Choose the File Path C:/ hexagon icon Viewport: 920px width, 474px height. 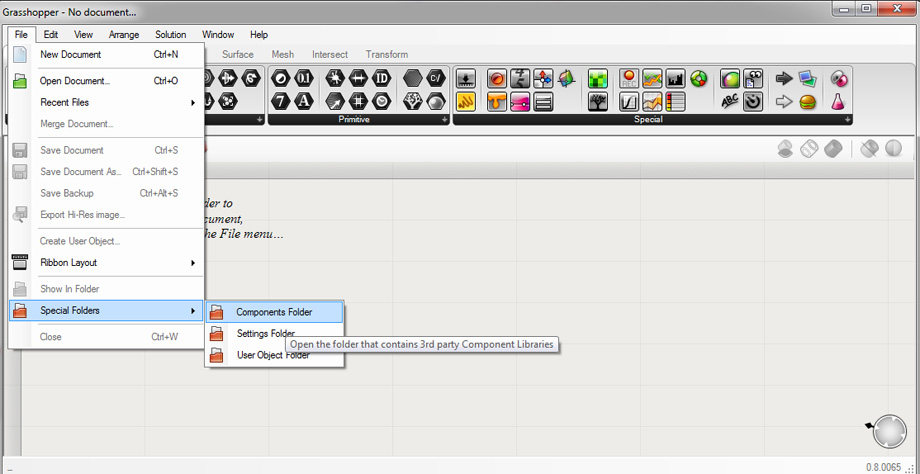tap(435, 78)
